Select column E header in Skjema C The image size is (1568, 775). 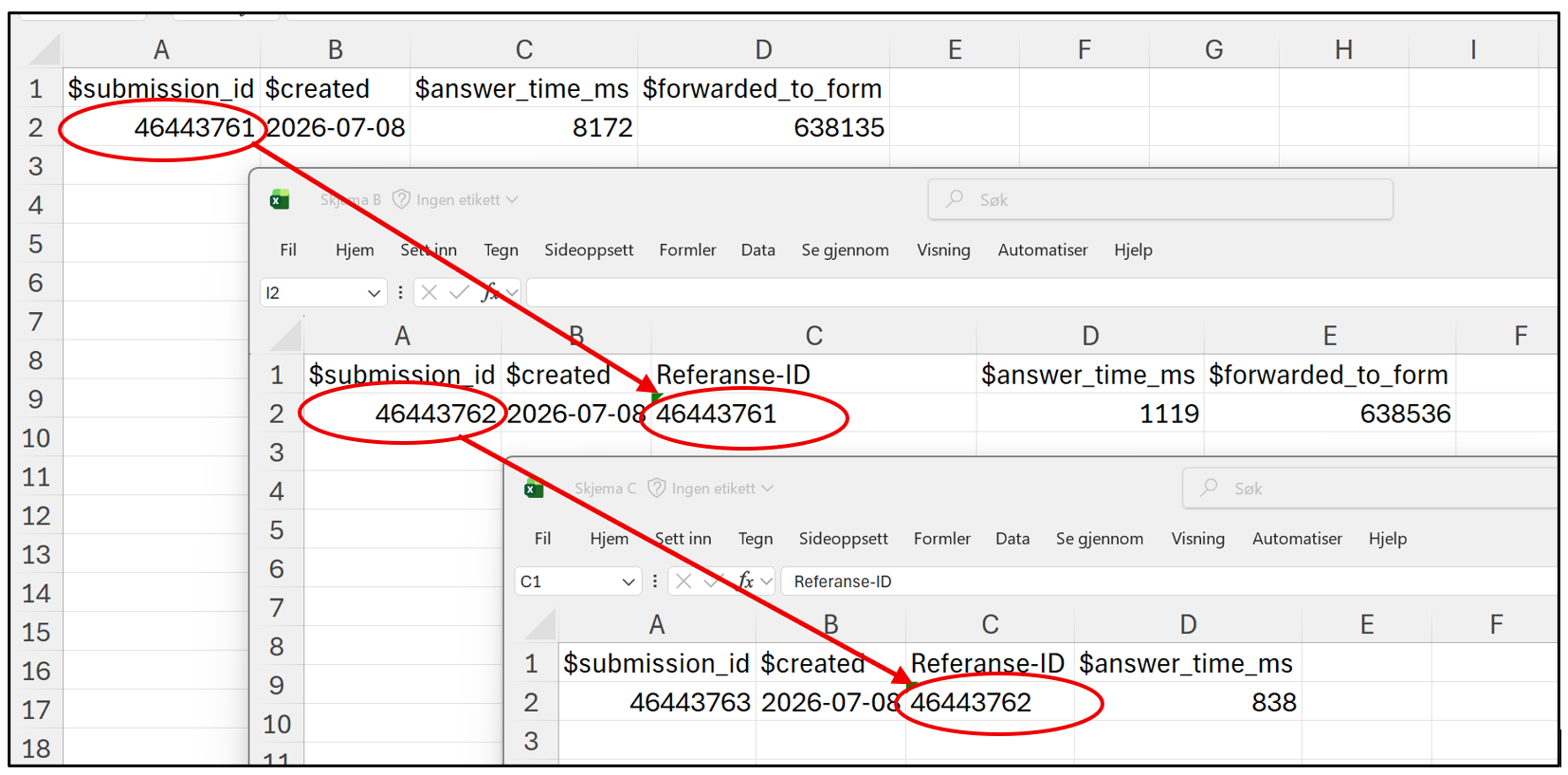tap(1366, 624)
